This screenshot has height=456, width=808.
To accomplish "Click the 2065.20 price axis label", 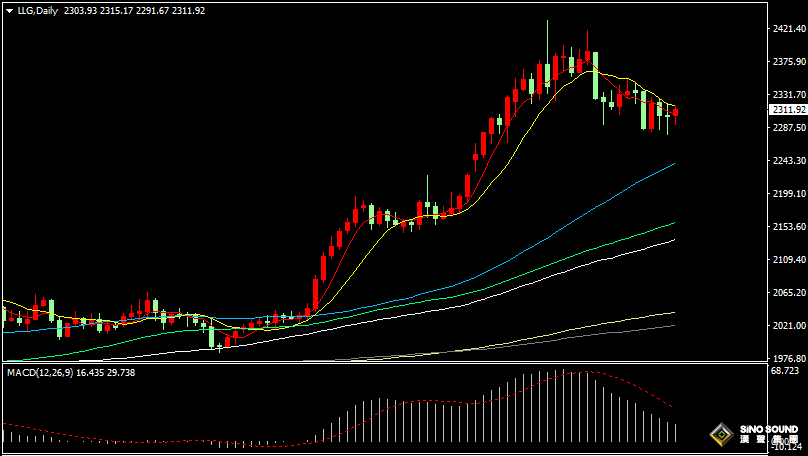I will click(788, 293).
